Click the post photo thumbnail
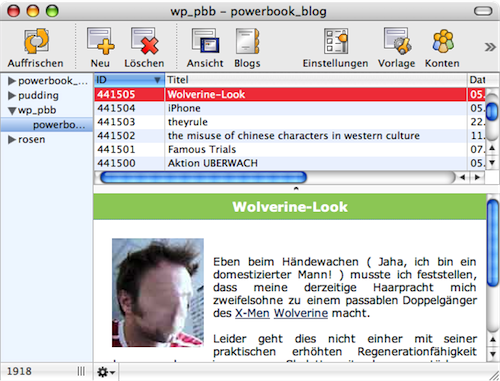This screenshot has height=381, width=500. [158, 292]
